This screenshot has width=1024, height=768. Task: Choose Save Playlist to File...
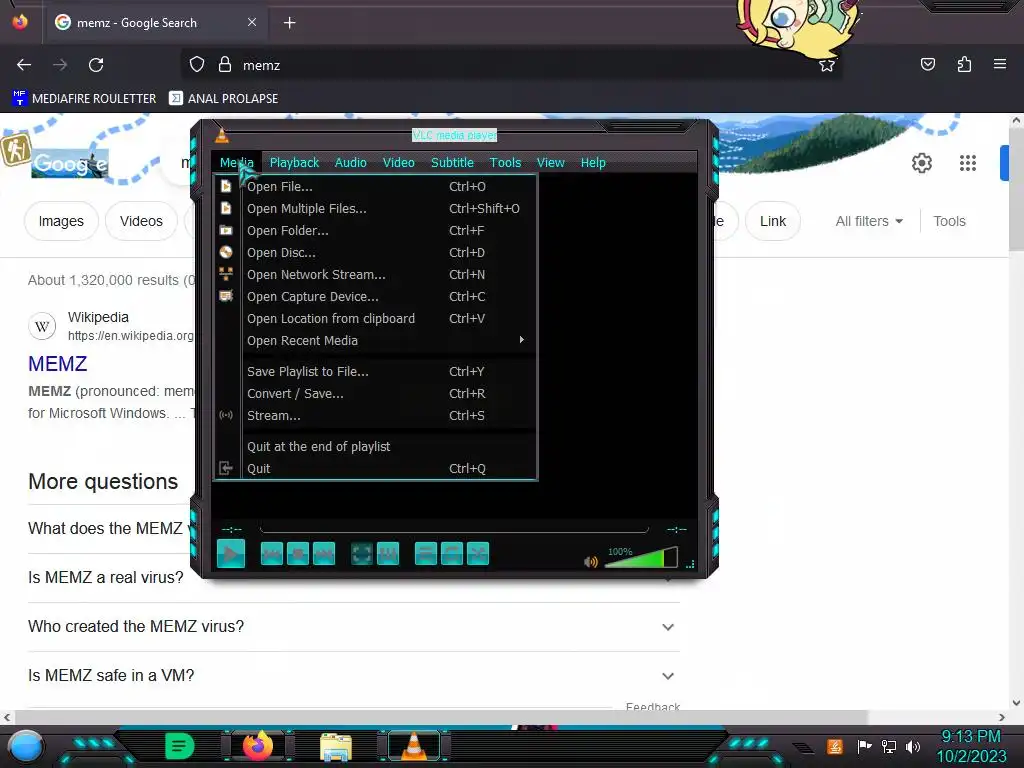pyautogui.click(x=390, y=372)
